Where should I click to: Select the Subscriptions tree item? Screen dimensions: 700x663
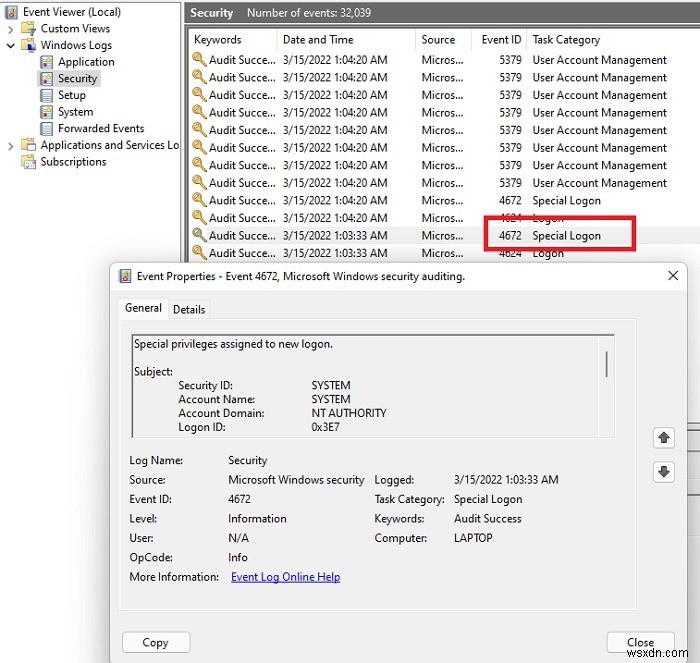point(73,162)
